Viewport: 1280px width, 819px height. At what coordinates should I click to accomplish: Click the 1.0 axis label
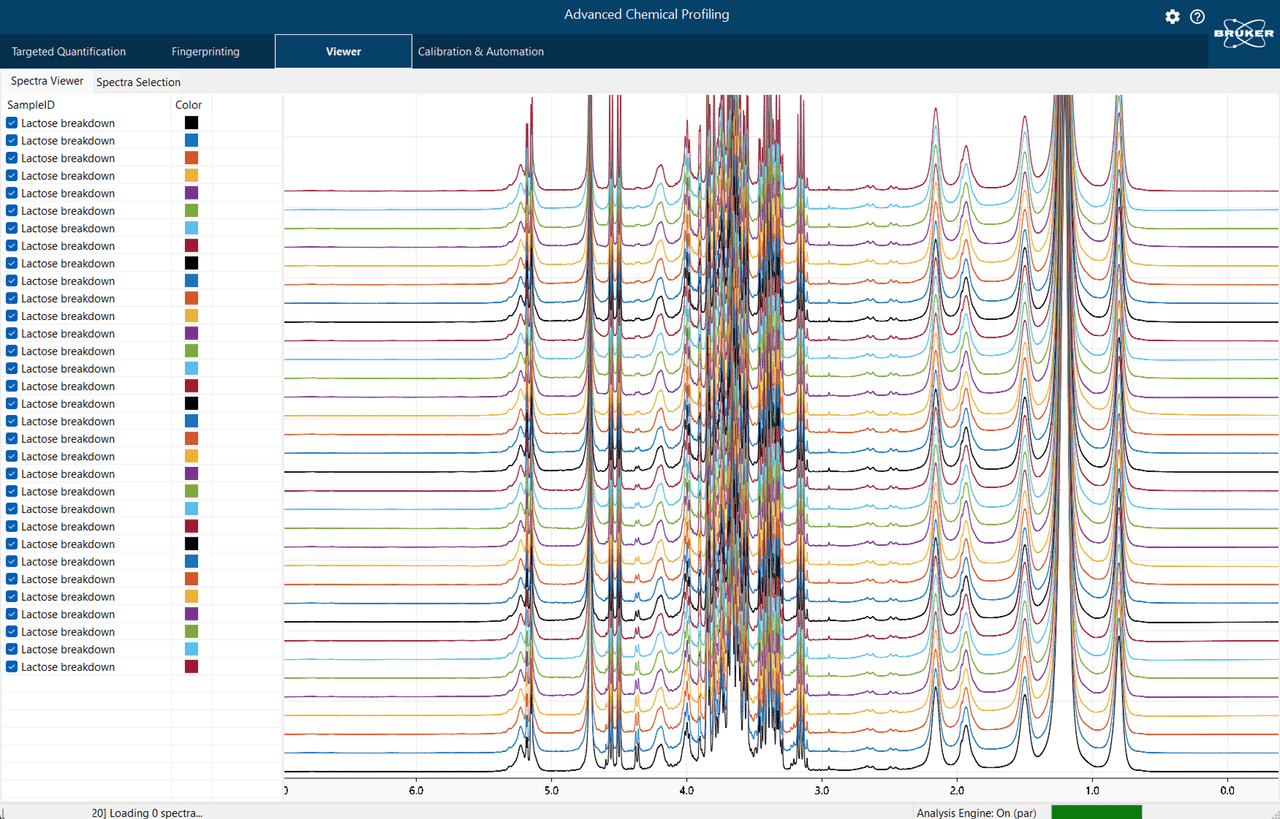(1092, 790)
